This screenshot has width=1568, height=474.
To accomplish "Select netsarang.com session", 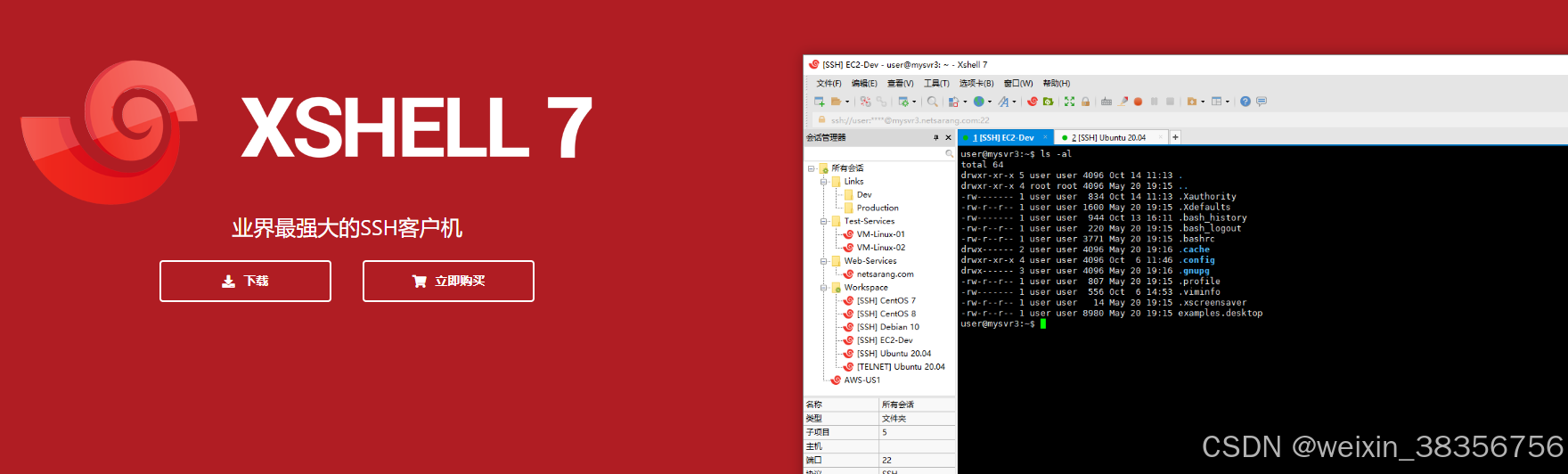I will click(x=878, y=274).
